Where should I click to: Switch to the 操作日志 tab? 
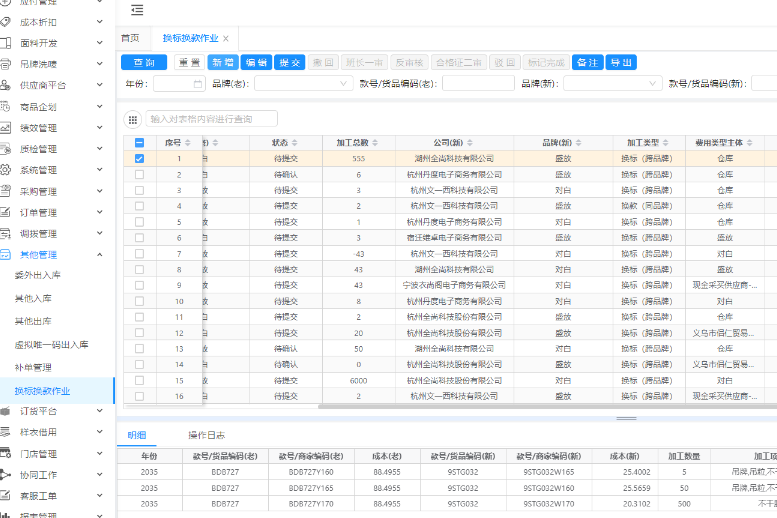point(206,435)
